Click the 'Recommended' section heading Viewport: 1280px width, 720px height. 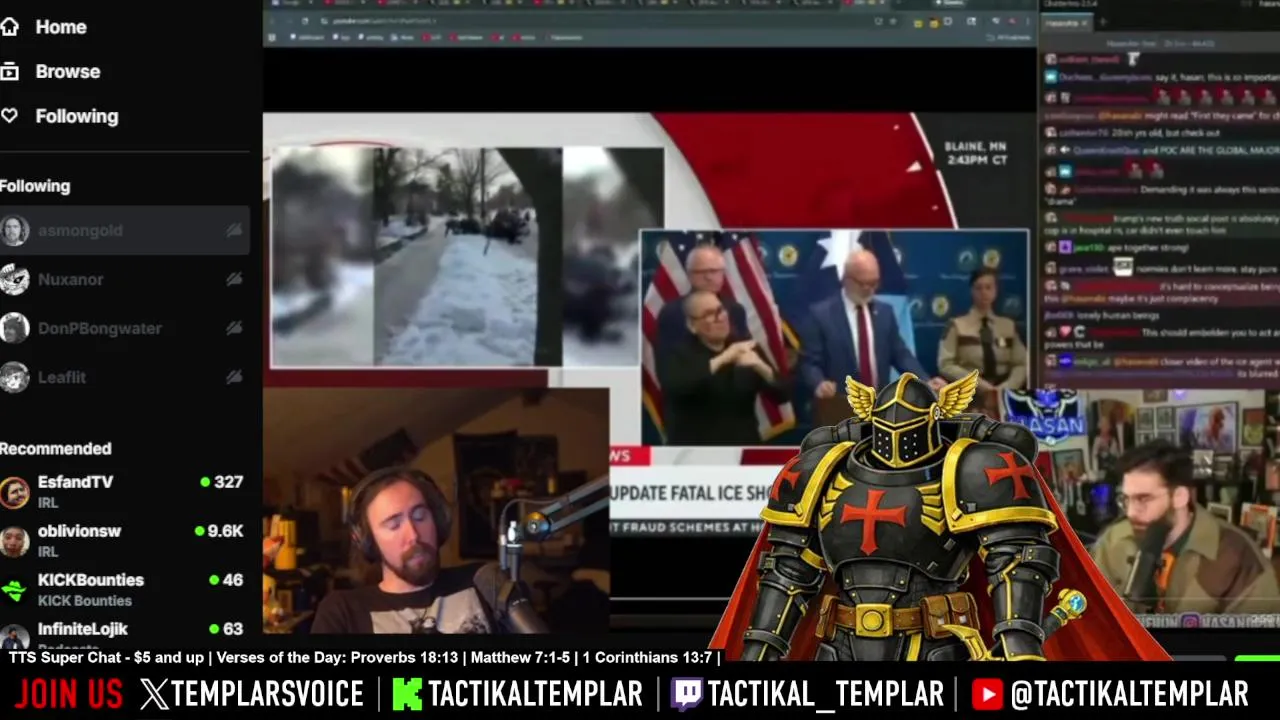click(x=56, y=449)
